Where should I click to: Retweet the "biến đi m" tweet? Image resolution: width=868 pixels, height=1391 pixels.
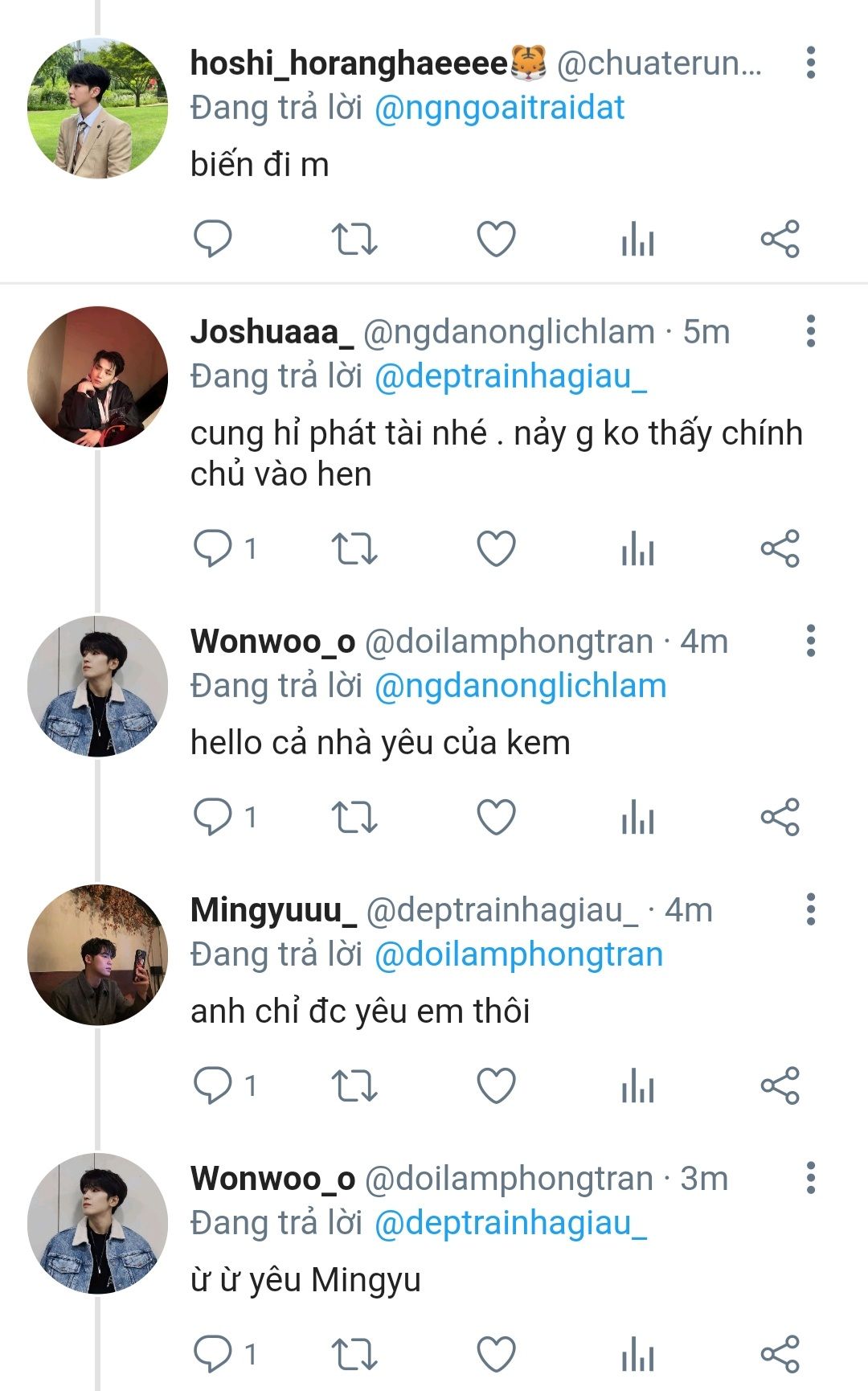pos(354,239)
